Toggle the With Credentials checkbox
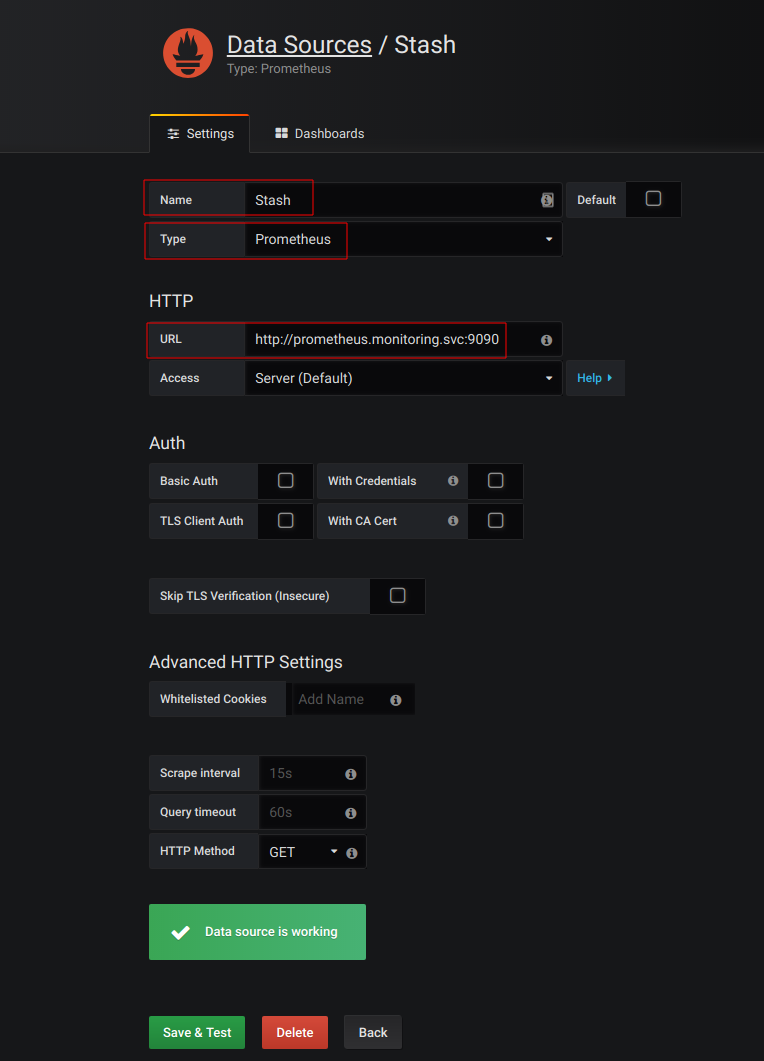Image resolution: width=764 pixels, height=1061 pixels. [x=495, y=480]
